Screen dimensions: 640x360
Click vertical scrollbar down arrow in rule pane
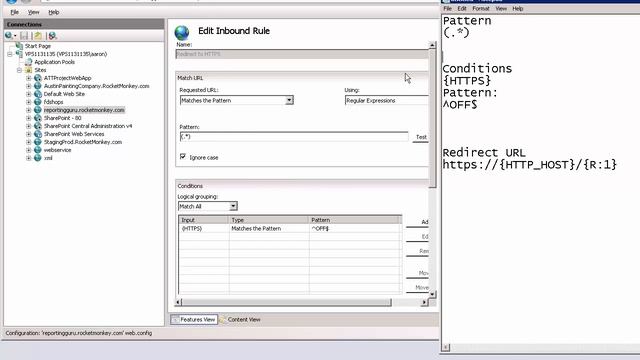[432, 294]
